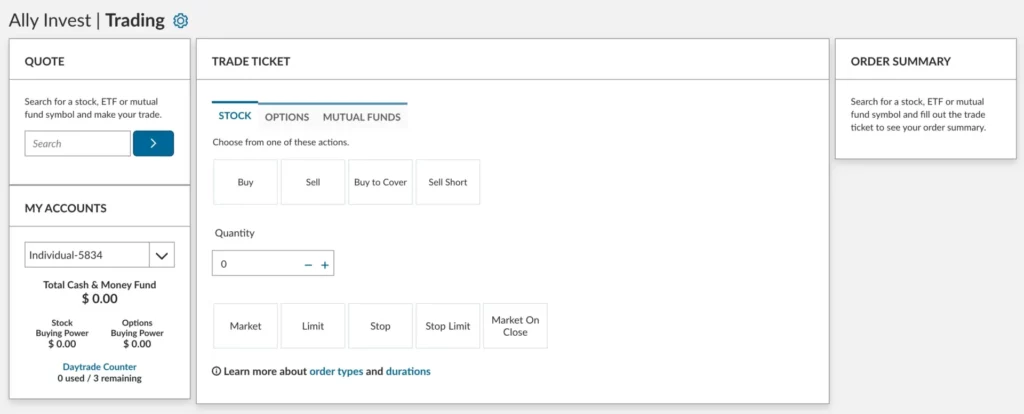Viewport: 1024px width, 414px height.
Task: Expand the Individual-5834 account dropdown
Action: point(161,255)
